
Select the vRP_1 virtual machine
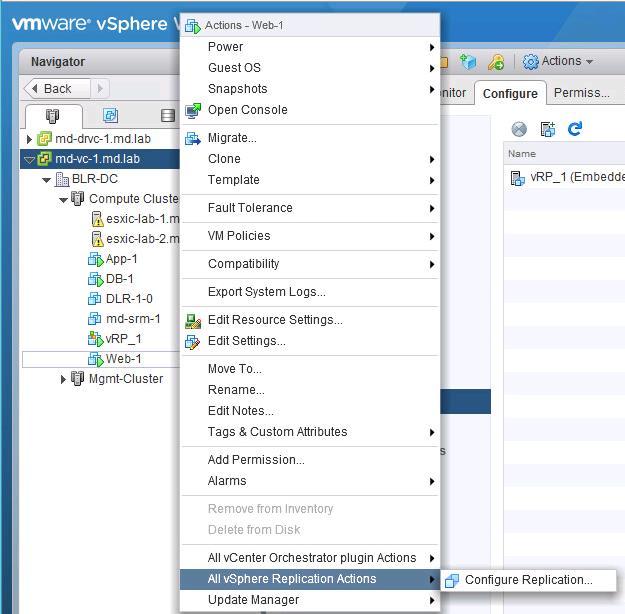click(x=124, y=339)
